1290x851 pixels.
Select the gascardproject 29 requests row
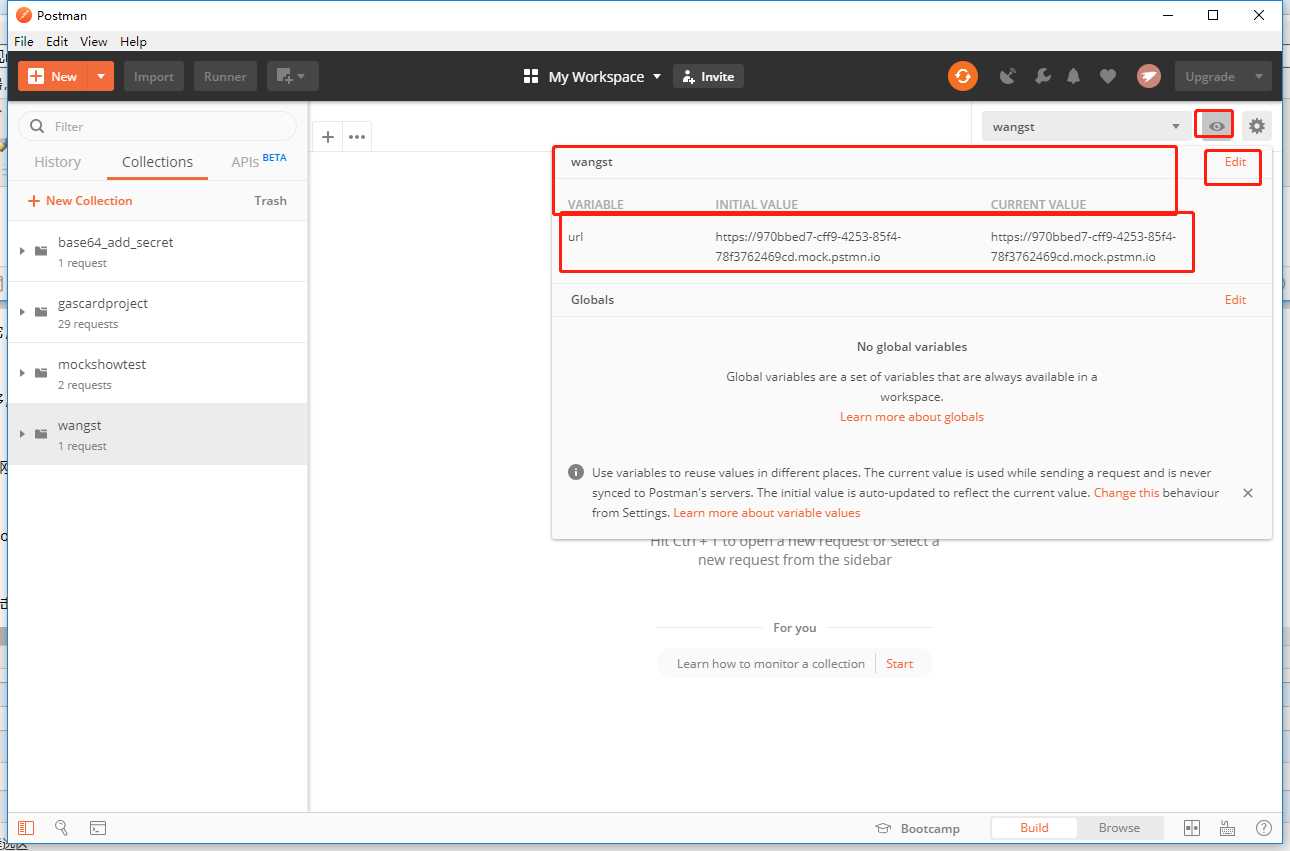(x=157, y=312)
